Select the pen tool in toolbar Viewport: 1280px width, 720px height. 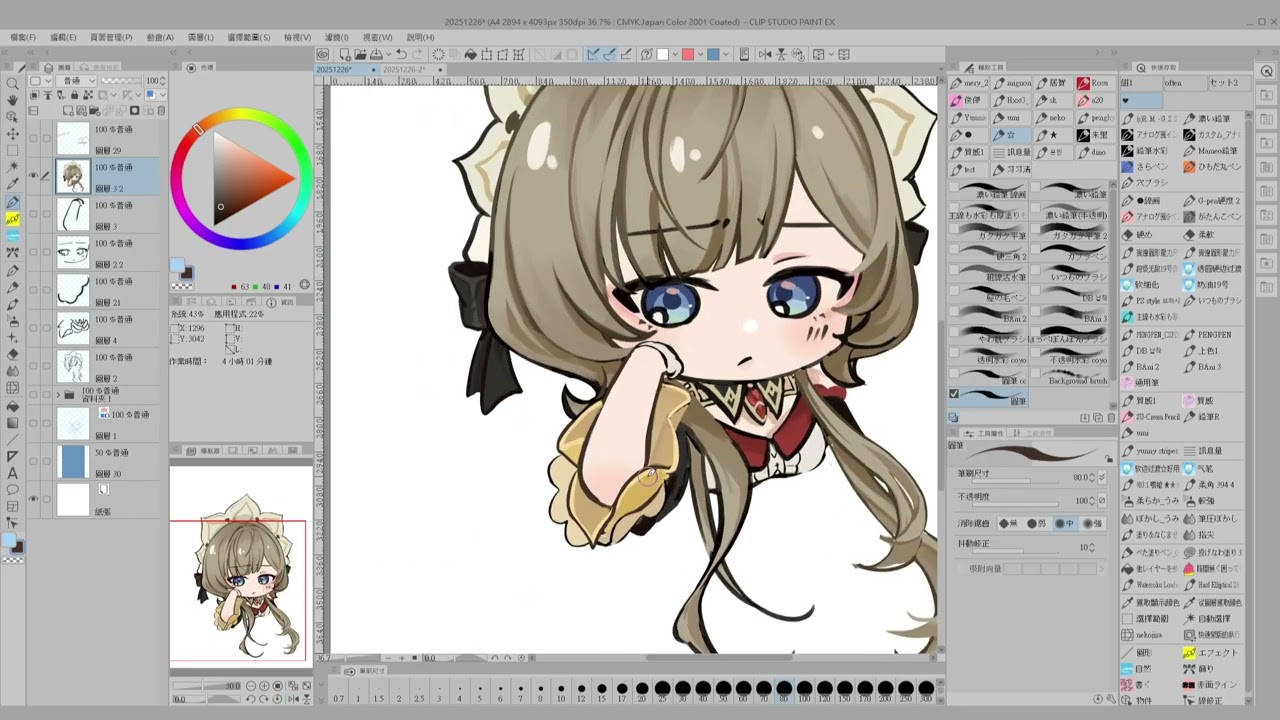pyautogui.click(x=12, y=202)
